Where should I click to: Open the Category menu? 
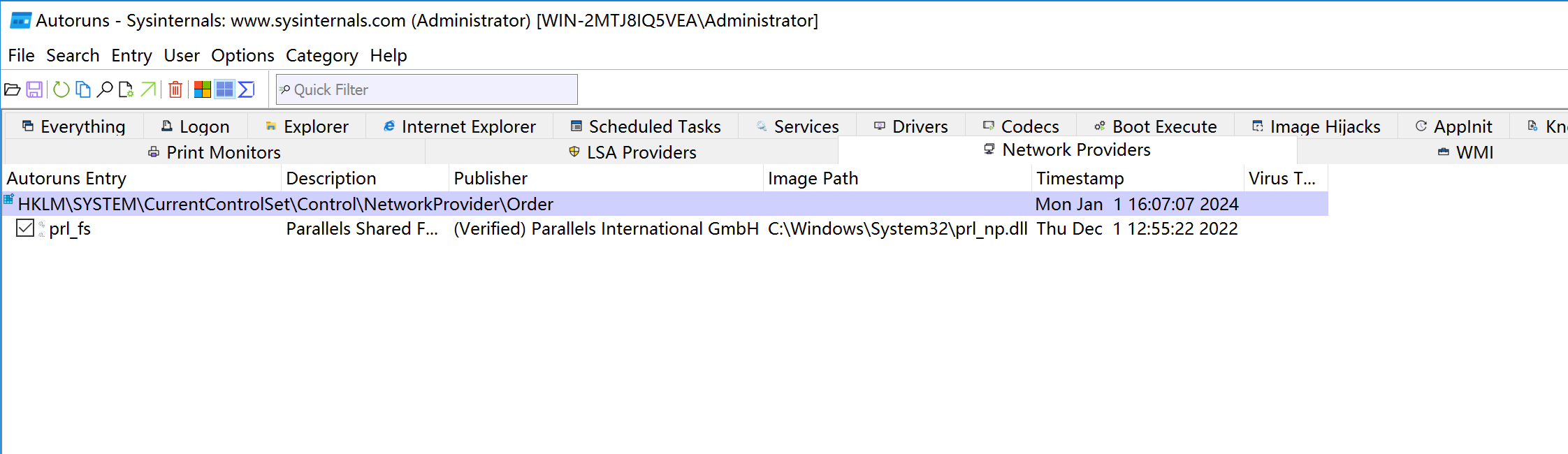click(x=321, y=55)
